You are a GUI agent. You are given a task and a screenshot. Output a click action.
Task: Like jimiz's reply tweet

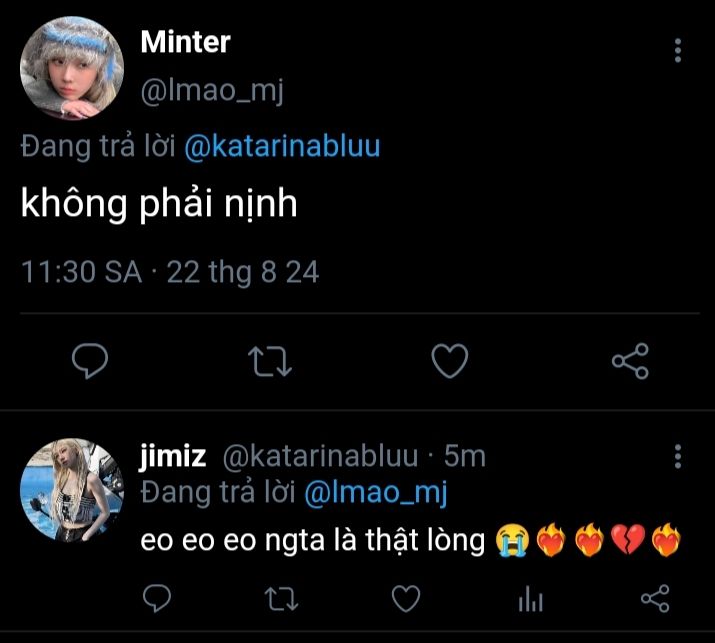[404, 598]
